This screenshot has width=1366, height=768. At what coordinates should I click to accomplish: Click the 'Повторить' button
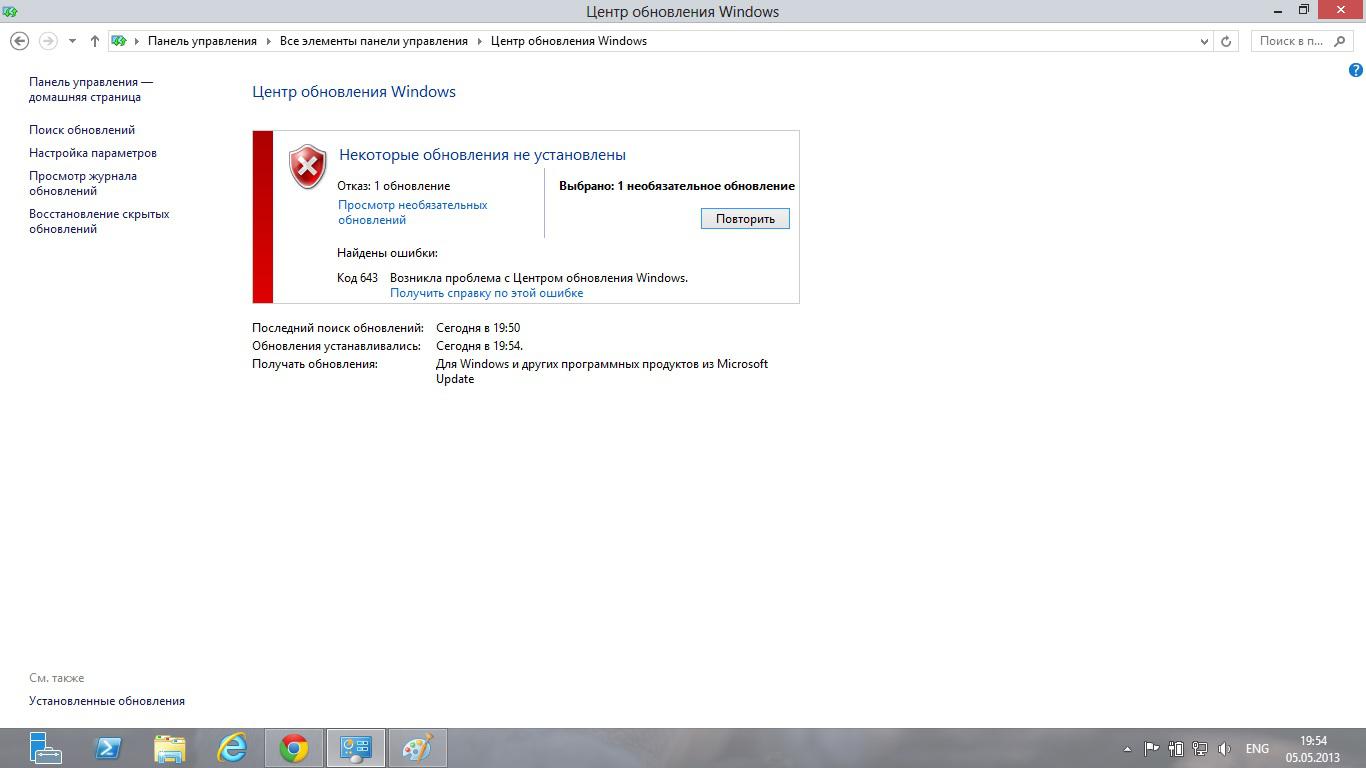tap(745, 219)
